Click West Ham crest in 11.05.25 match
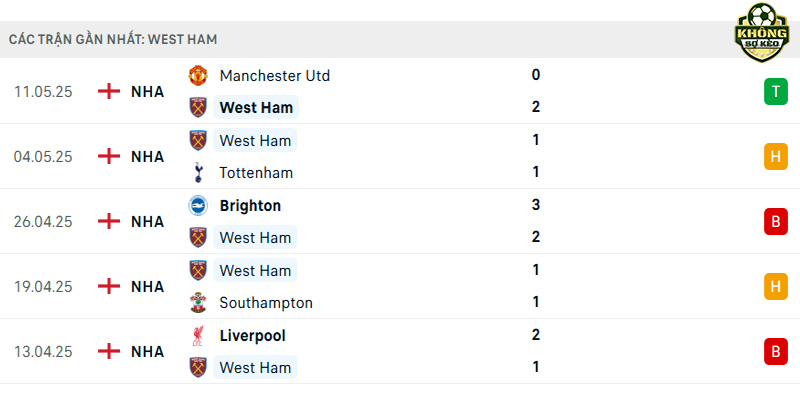Image resolution: width=800 pixels, height=400 pixels. [198, 108]
